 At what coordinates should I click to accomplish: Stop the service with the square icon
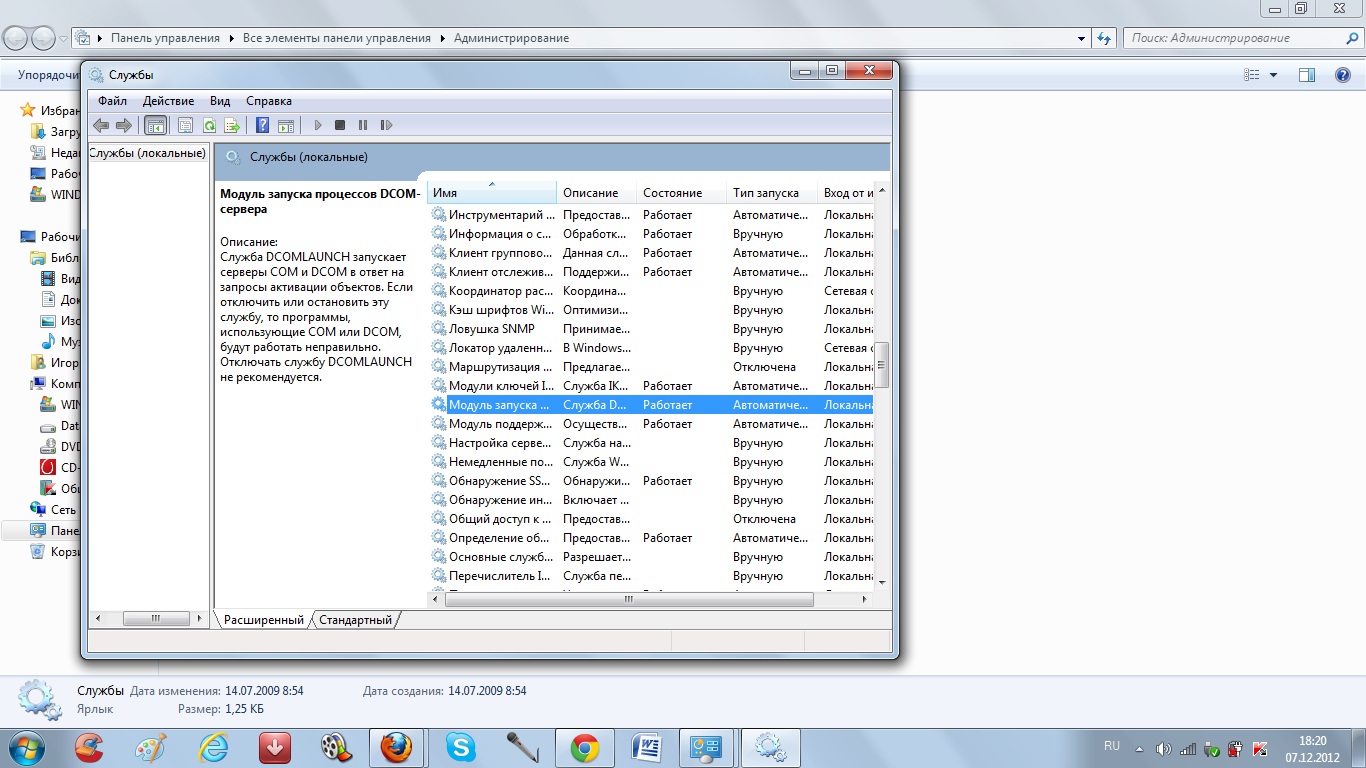coord(340,125)
